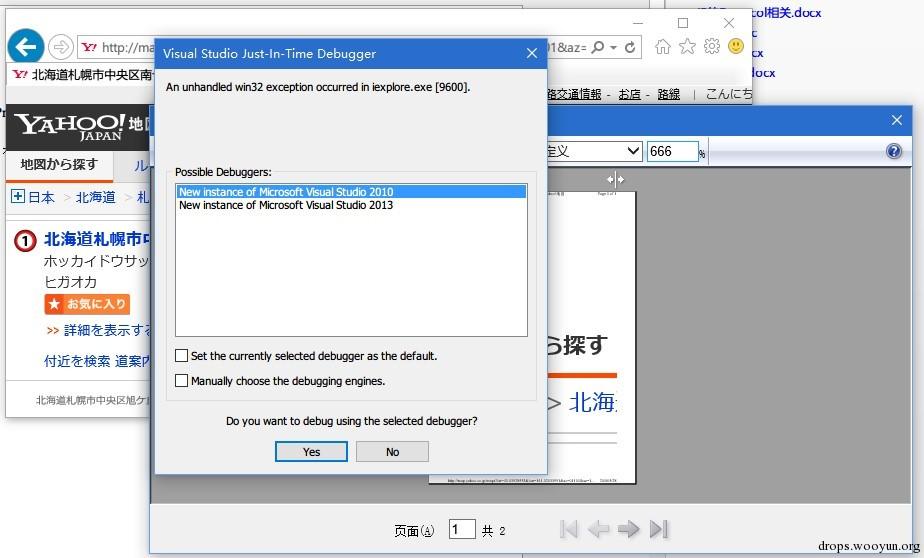Open the print preview size dropdown
This screenshot has height=558, width=924.
click(631, 151)
